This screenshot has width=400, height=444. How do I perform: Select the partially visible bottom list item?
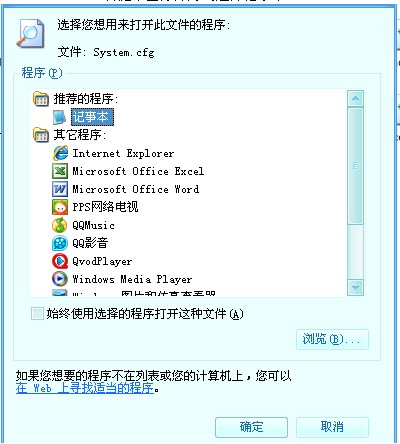(x=134, y=293)
